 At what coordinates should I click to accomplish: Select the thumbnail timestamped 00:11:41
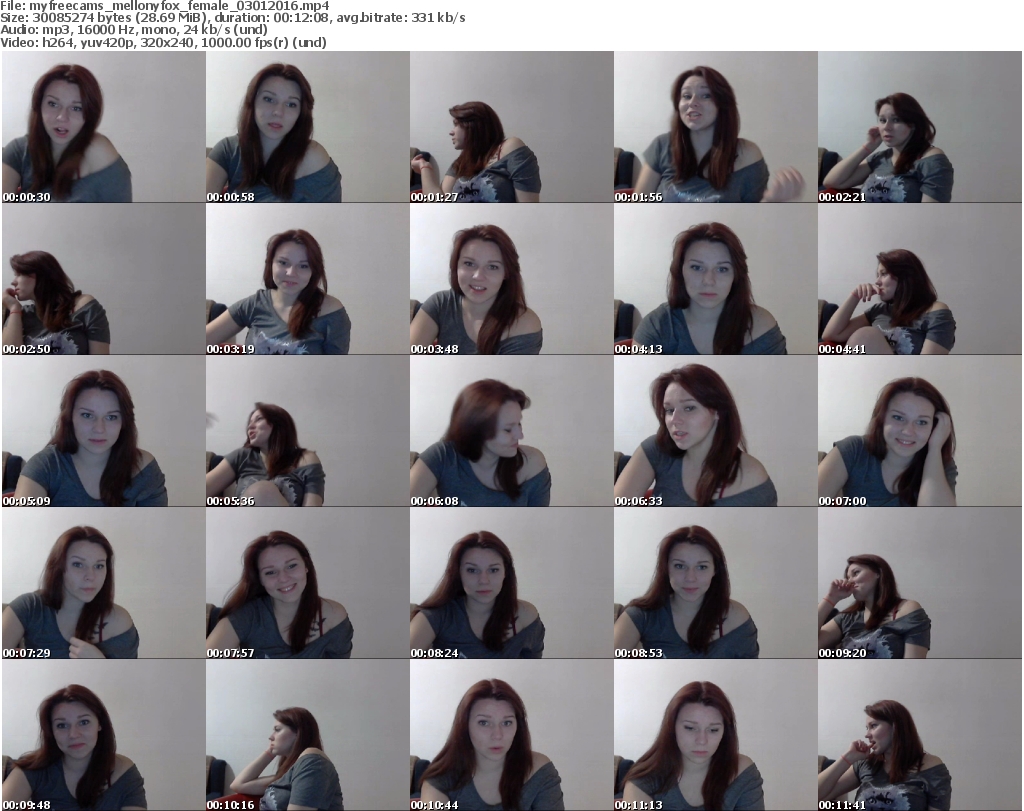[920, 735]
